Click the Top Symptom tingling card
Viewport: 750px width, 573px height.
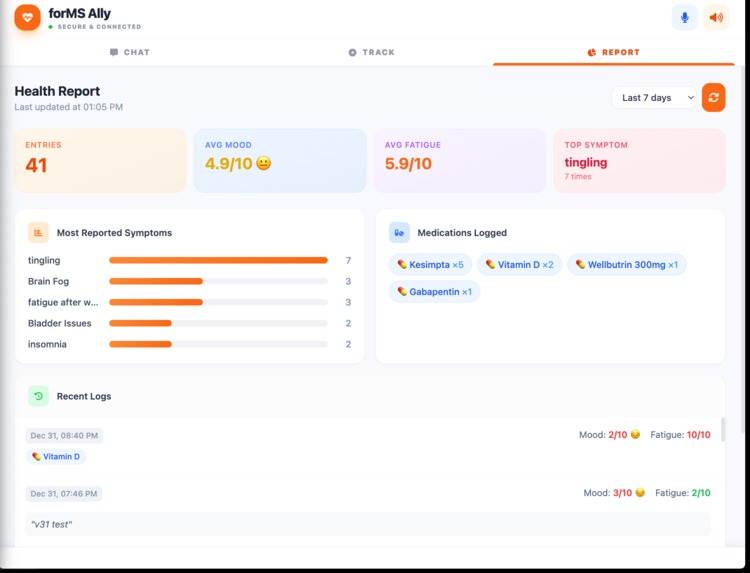coord(640,161)
